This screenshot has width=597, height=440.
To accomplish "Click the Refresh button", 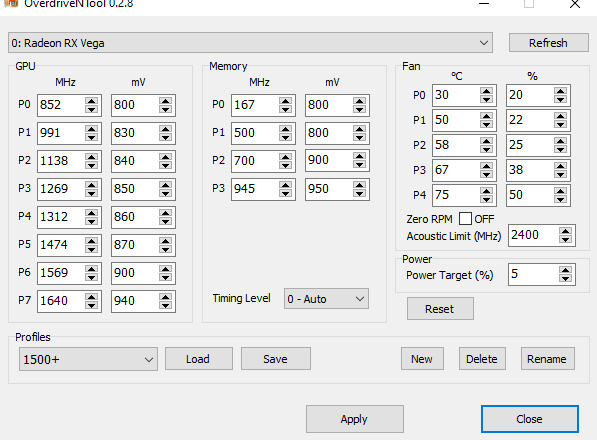I will (548, 43).
